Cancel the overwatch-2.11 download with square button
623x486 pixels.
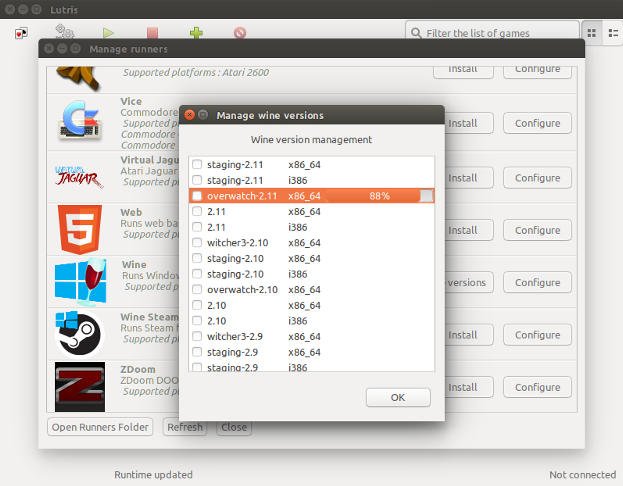click(x=426, y=196)
